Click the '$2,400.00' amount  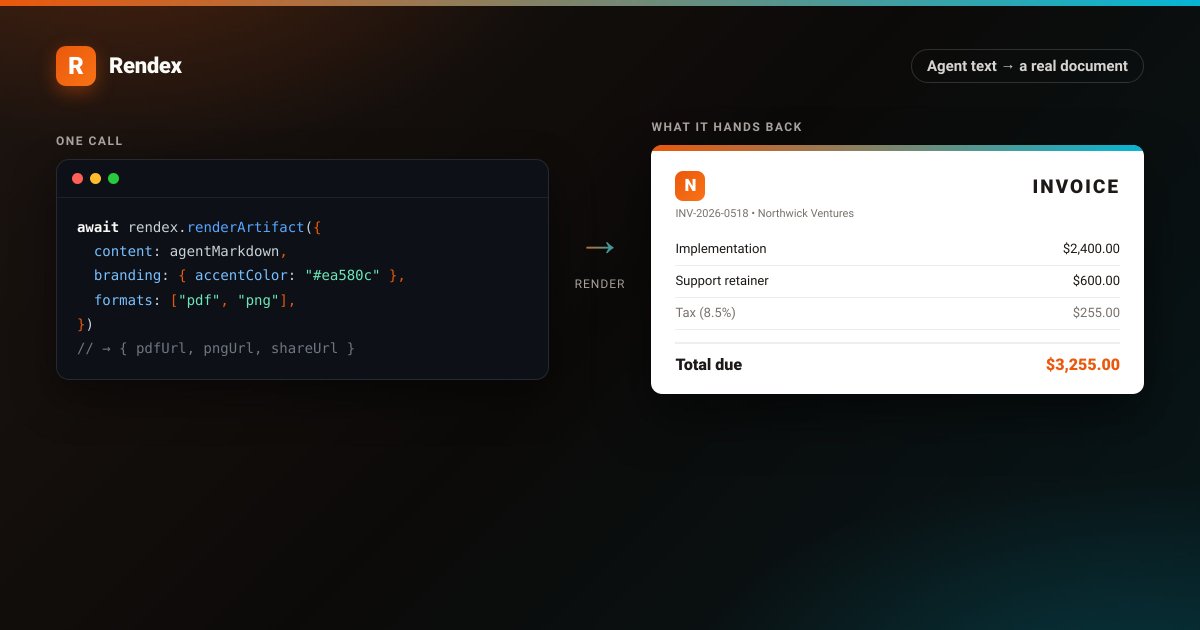coord(1091,249)
